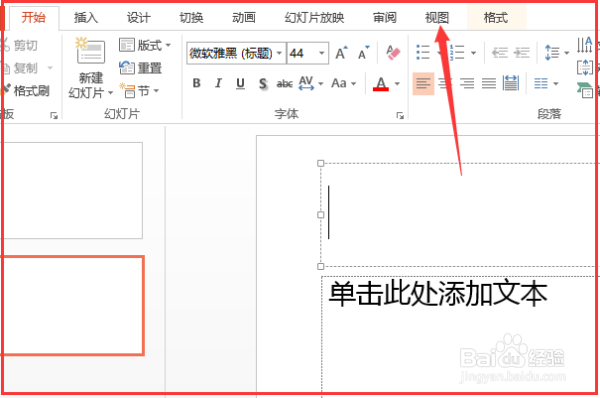The width and height of the screenshot is (600, 398).
Task: Open the 动画 tab
Action: click(x=244, y=18)
